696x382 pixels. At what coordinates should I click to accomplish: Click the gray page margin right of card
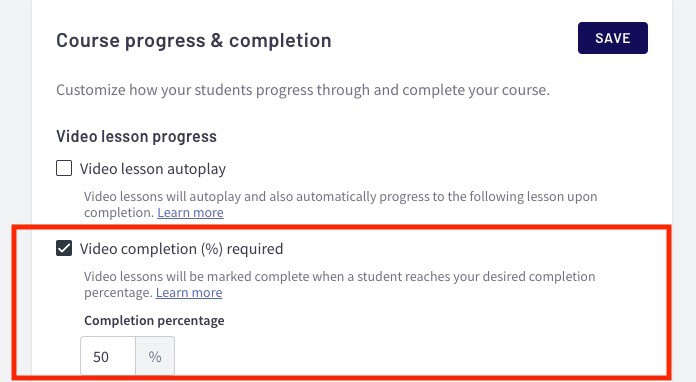coord(684,111)
